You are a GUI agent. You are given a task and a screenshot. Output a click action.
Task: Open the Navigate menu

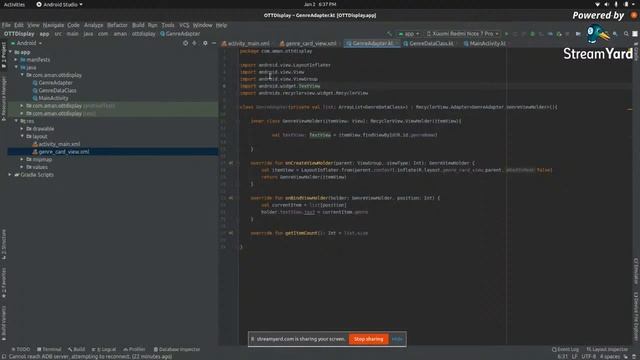pyautogui.click(x=53, y=25)
